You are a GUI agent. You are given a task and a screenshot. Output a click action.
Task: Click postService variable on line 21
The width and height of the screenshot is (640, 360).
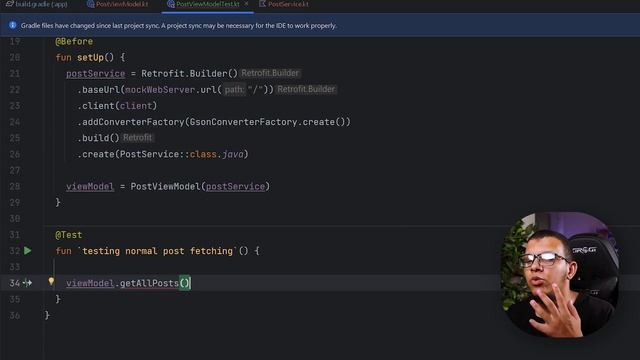click(96, 73)
